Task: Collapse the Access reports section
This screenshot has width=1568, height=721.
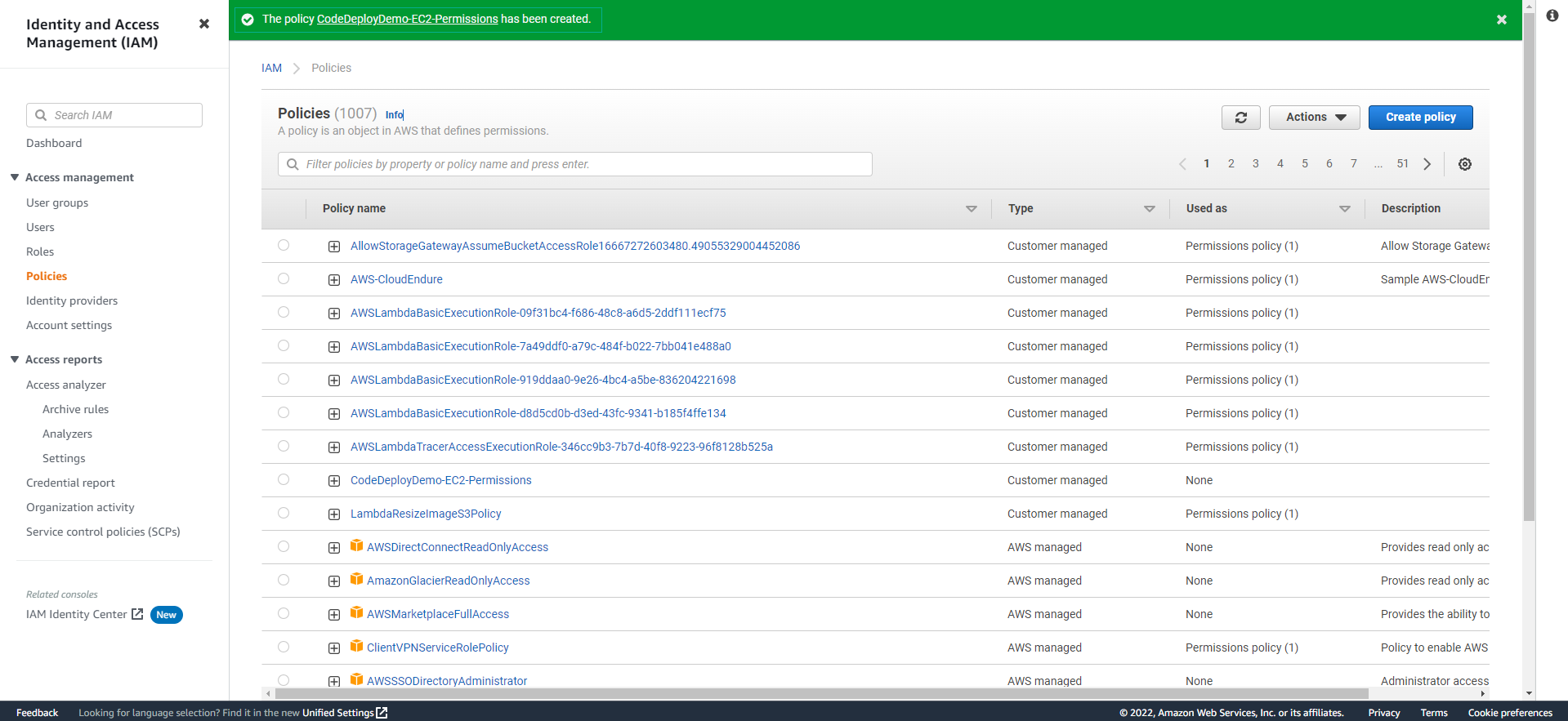Action: 15,359
